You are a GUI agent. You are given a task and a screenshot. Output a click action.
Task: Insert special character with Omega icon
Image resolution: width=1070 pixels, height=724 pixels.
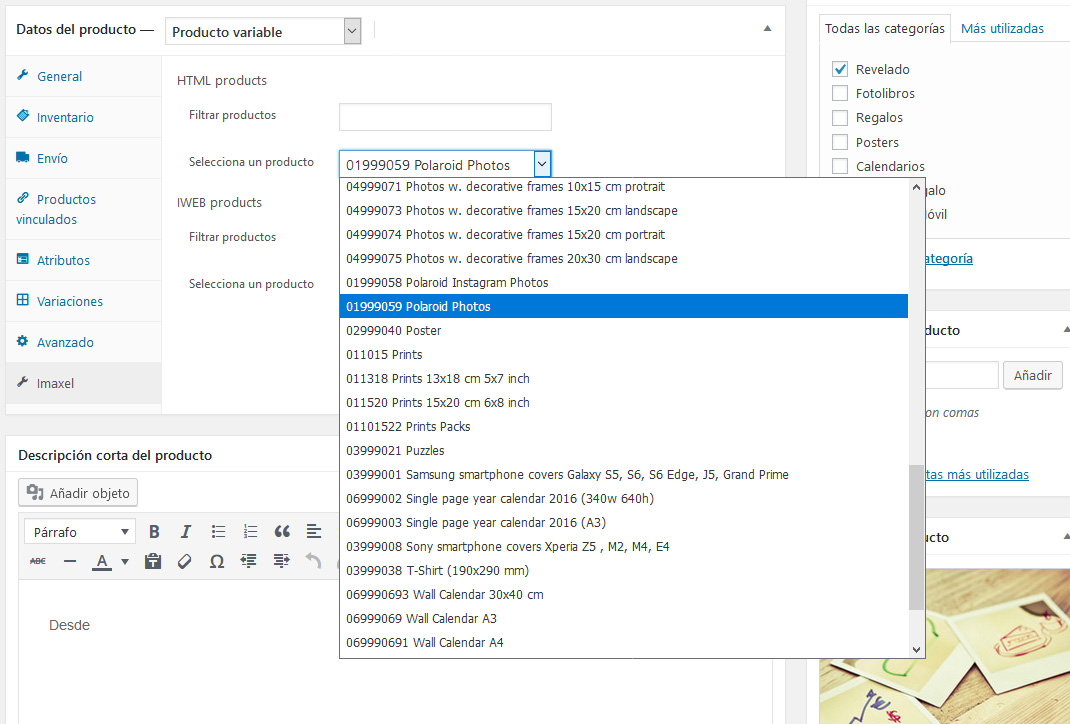[216, 561]
